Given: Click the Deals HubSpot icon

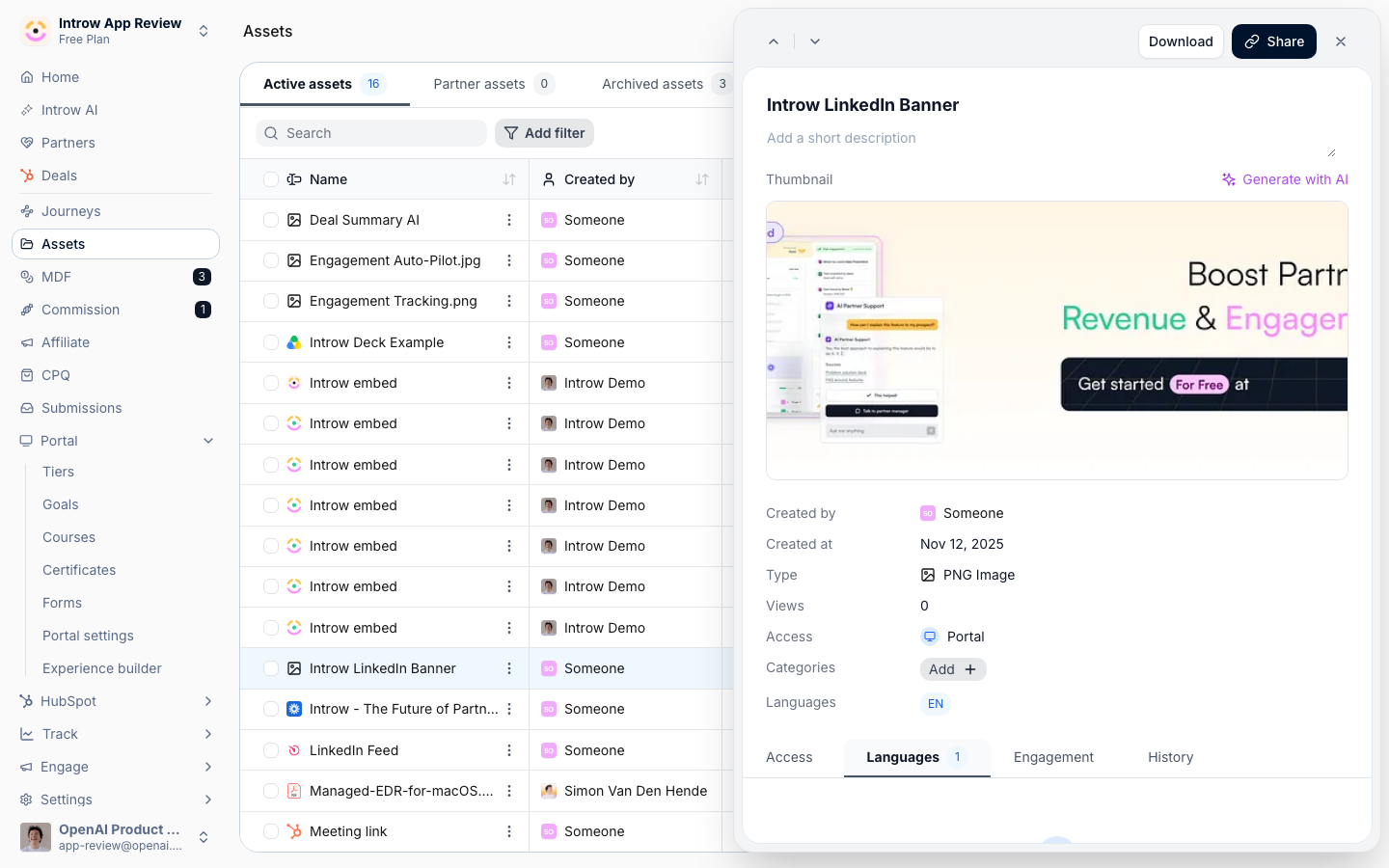Looking at the screenshot, I should click(27, 176).
